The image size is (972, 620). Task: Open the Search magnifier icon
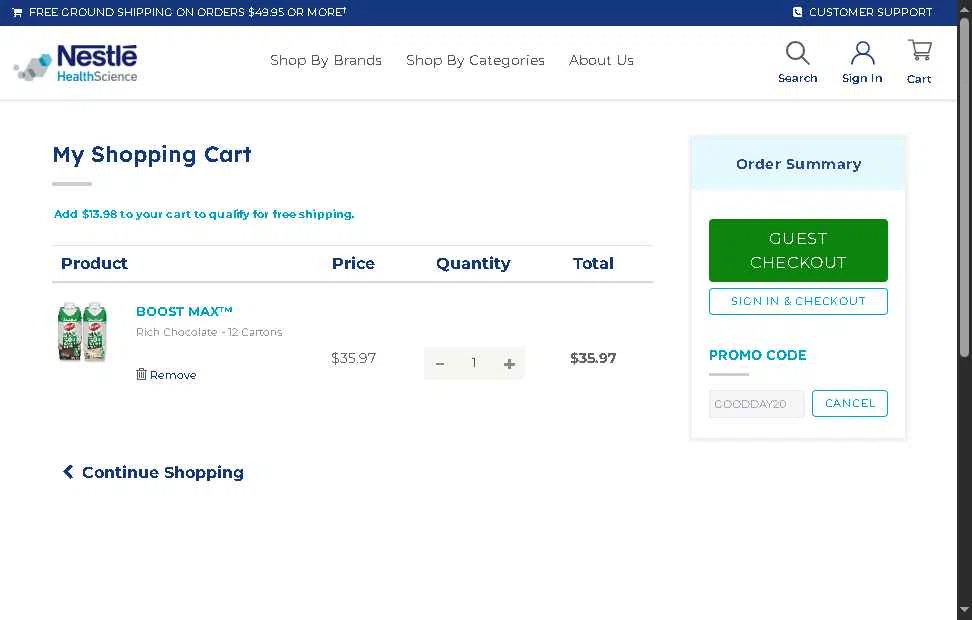click(x=797, y=53)
